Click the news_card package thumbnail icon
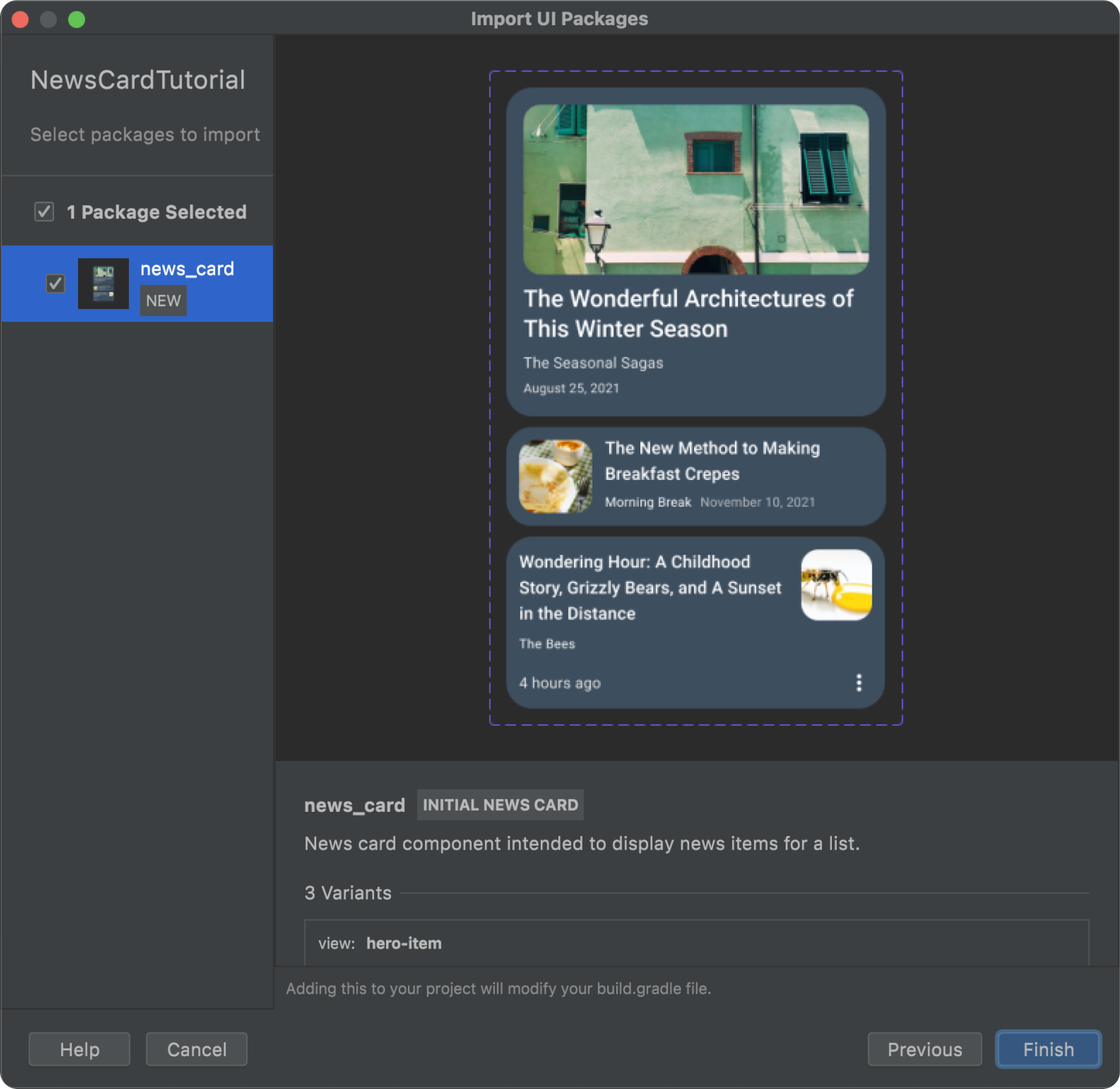Screen dimensions: 1120x1089 pos(103,283)
